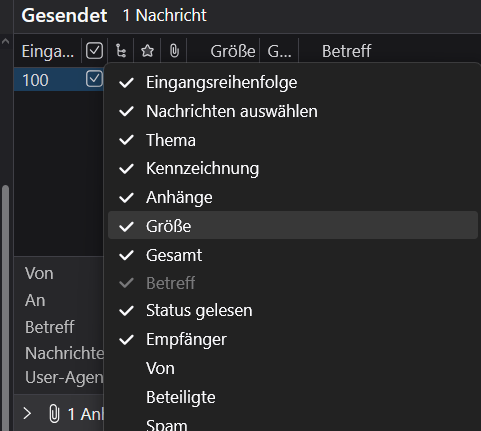Click the thread column header icon

coord(121,51)
